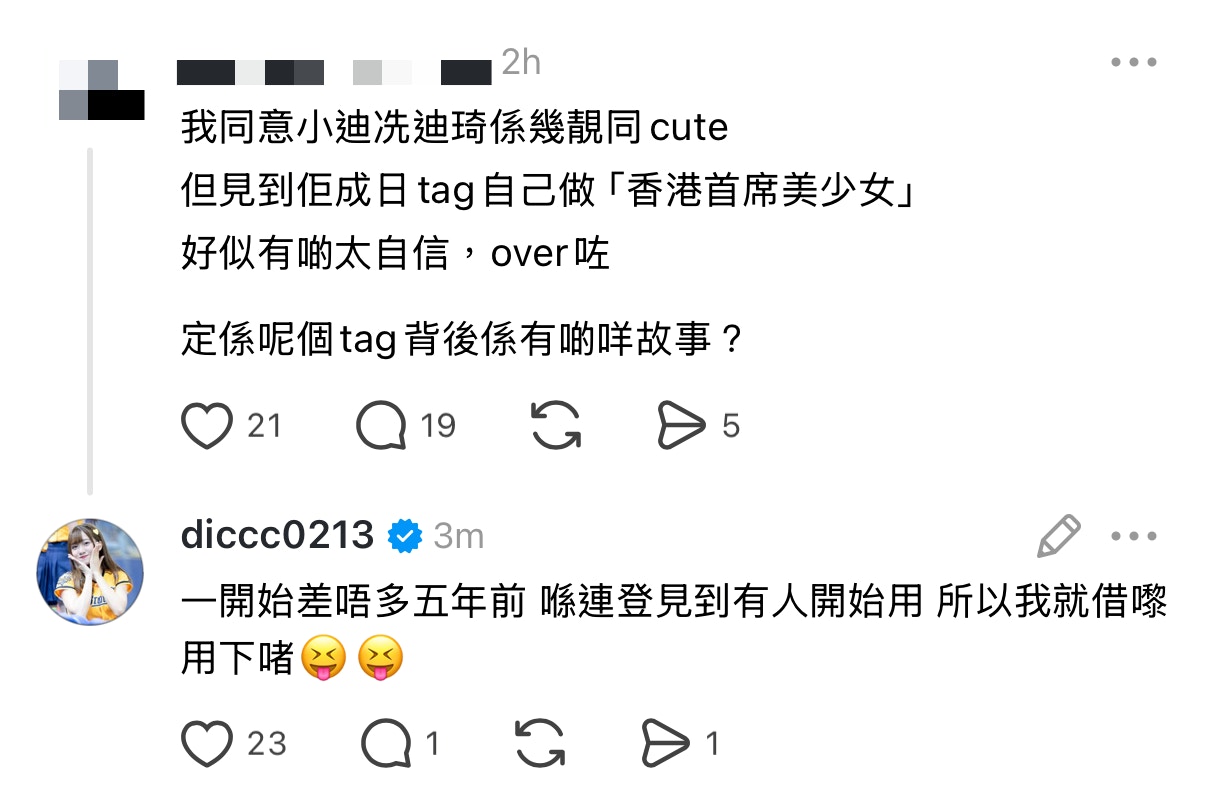Open the original post's 19 replies

click(382, 426)
